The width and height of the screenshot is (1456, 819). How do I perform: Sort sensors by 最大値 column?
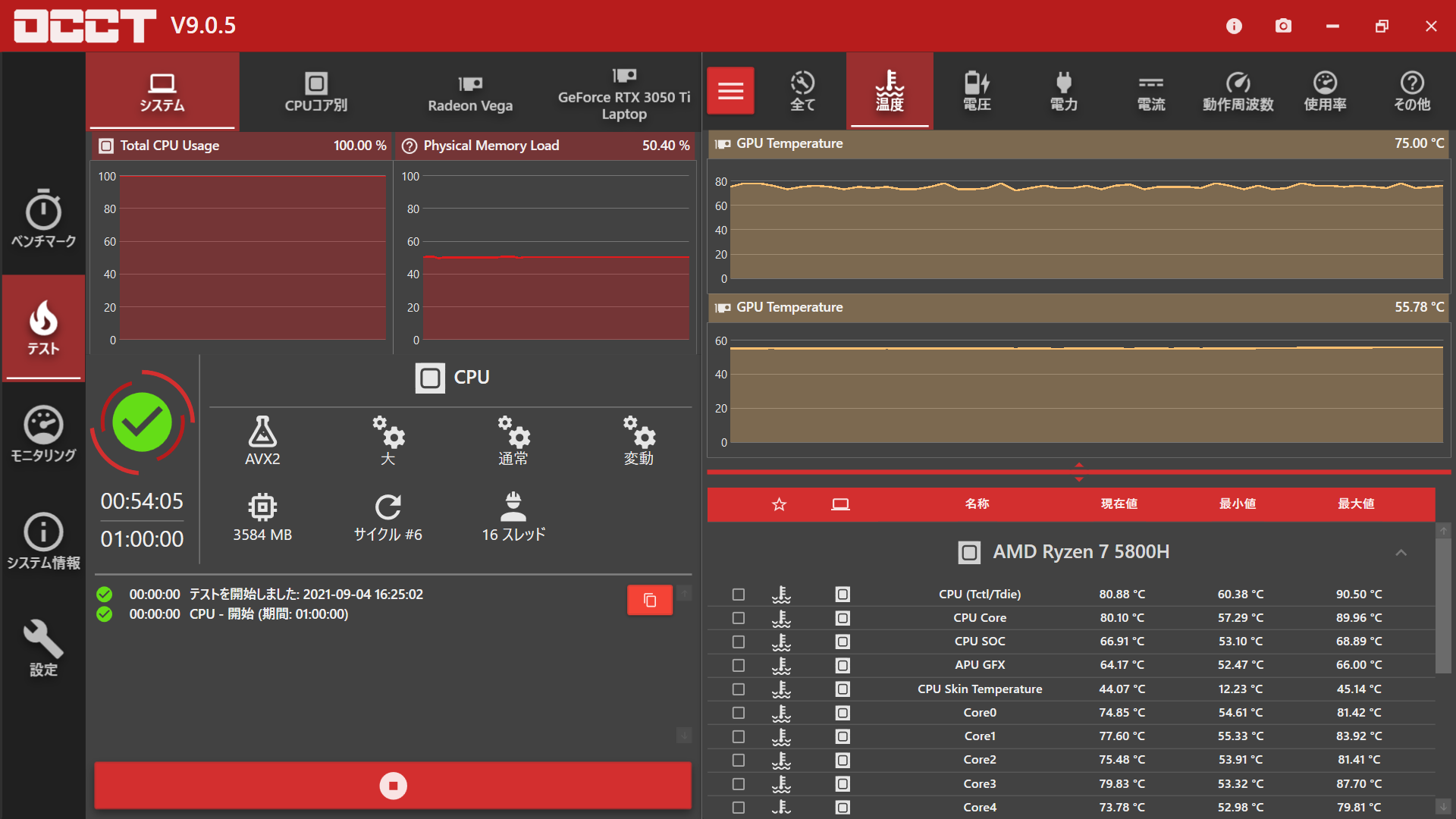coord(1356,504)
